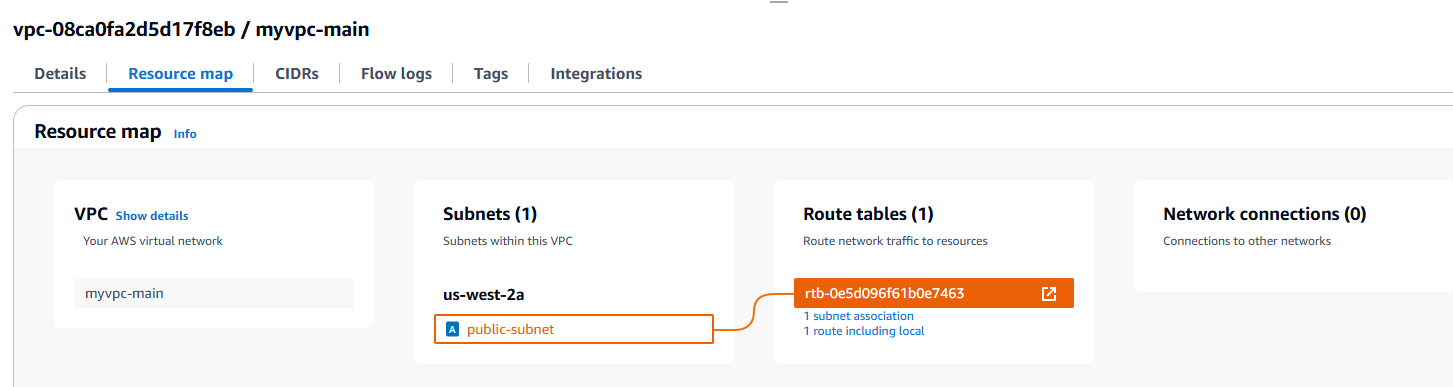Click the Subnets (1) heading

[x=490, y=214]
